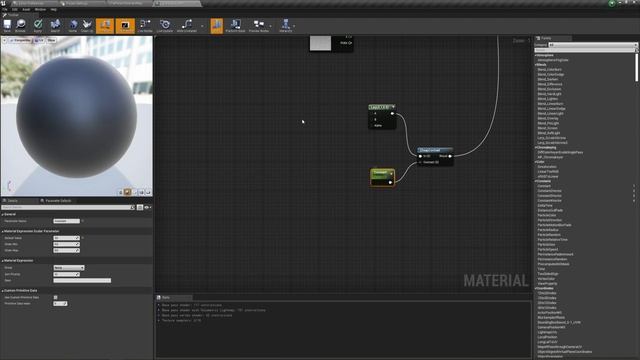Screen dimensions: 640x360
Task: Open the eye view options dropdown
Action: pyautogui.click(x=147, y=207)
